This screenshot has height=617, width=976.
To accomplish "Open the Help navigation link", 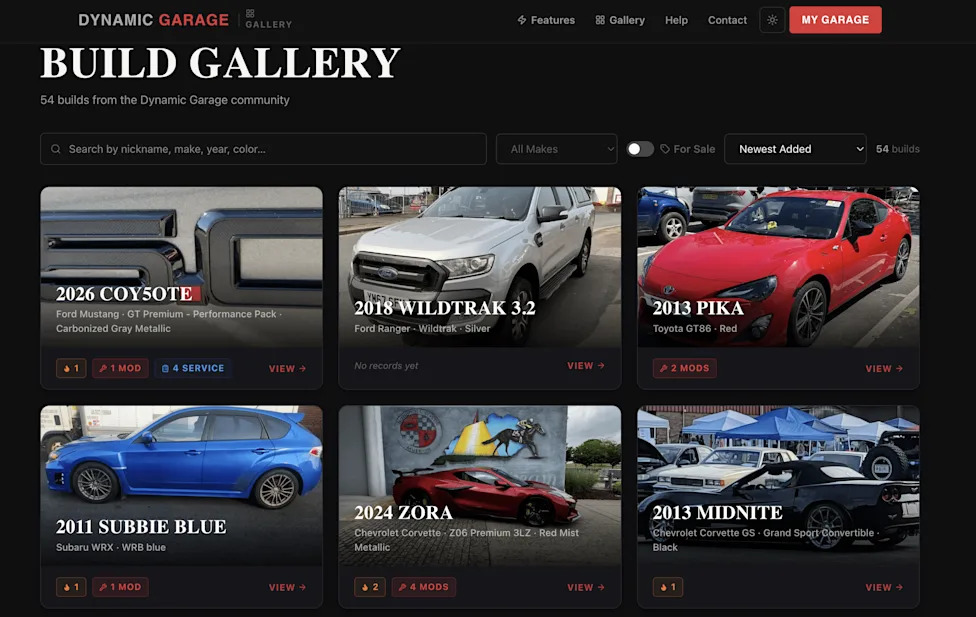I will [676, 20].
